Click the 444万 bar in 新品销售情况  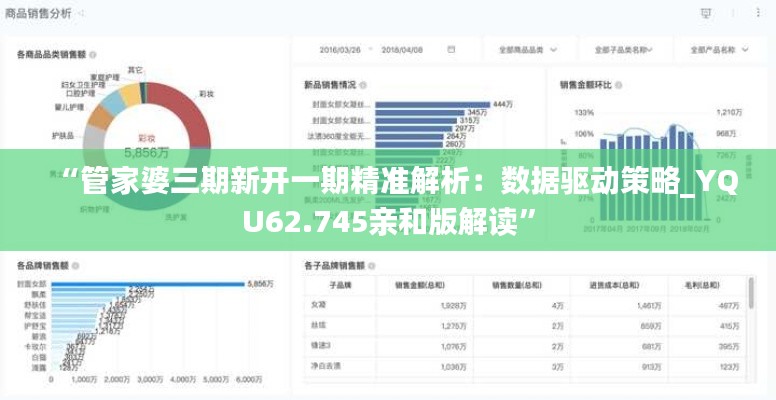433,104
